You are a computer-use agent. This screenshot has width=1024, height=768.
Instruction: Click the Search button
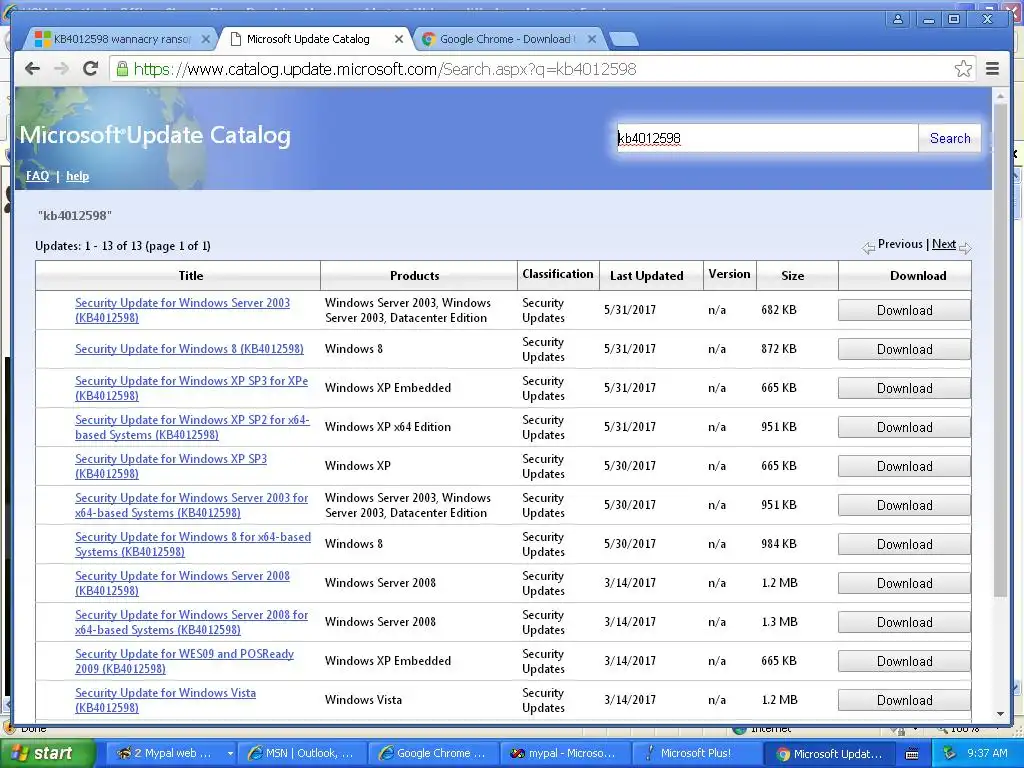[x=950, y=138]
